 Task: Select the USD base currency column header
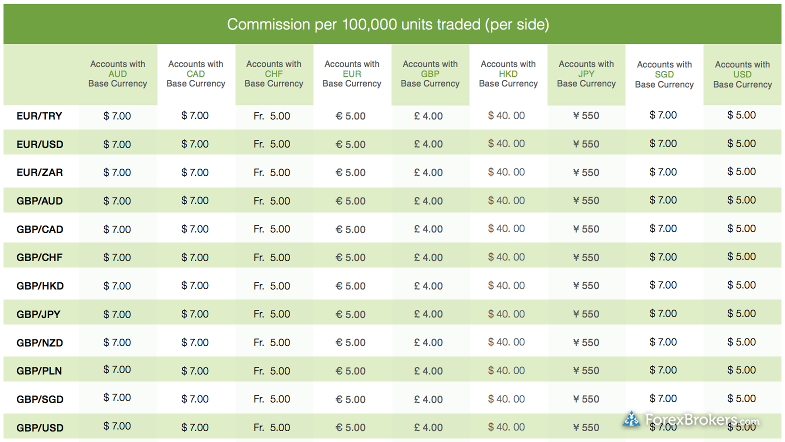click(x=742, y=75)
